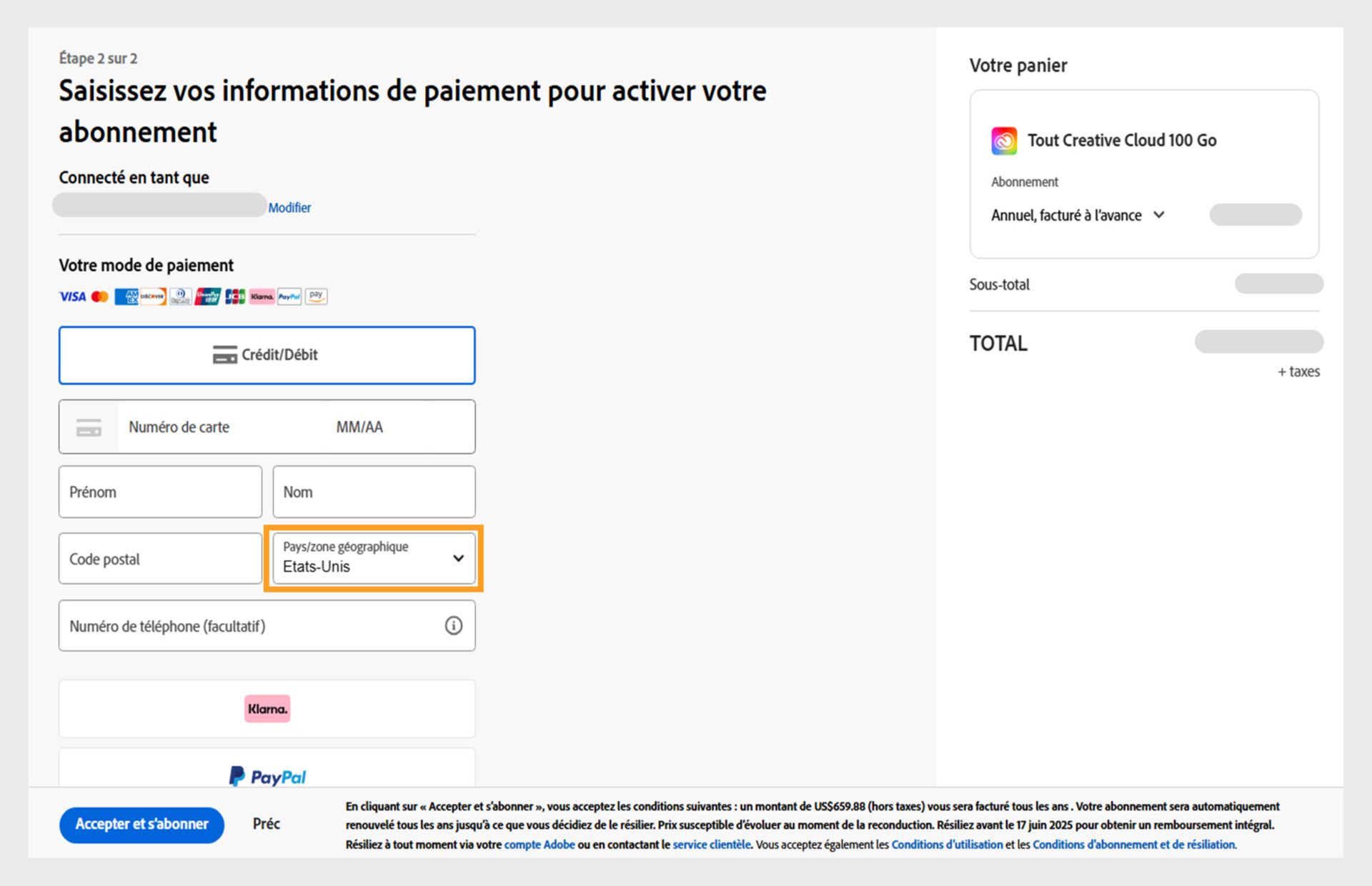Image resolution: width=1372 pixels, height=886 pixels.
Task: Open the Conditions d'utilisation link
Action: click(x=947, y=845)
